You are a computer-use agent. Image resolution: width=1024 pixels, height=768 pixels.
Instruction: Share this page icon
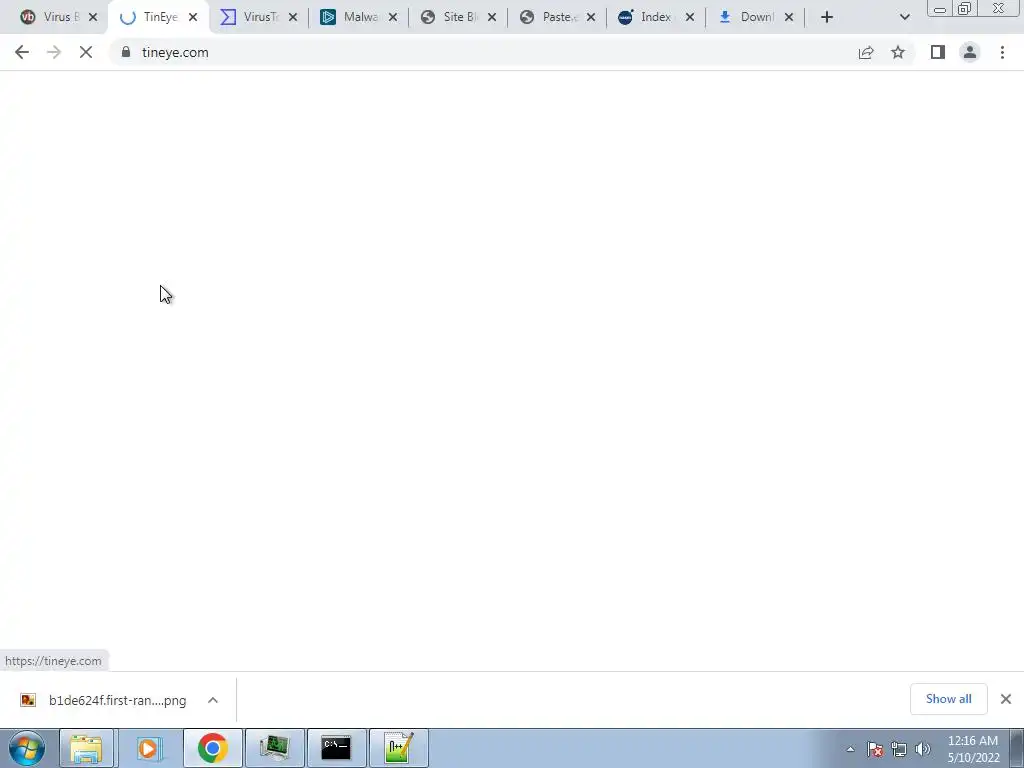(866, 52)
